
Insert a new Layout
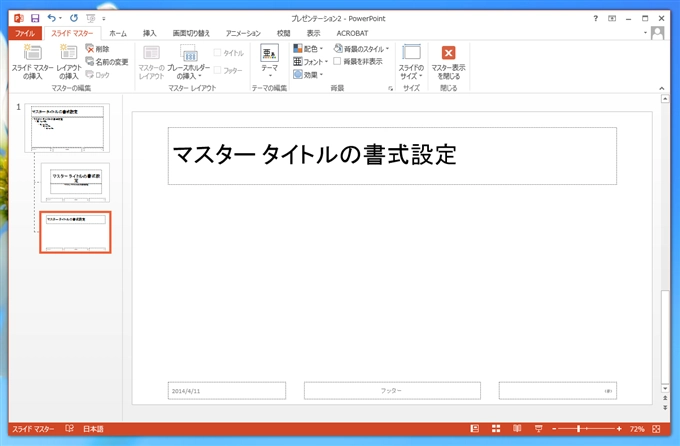pyautogui.click(x=69, y=62)
